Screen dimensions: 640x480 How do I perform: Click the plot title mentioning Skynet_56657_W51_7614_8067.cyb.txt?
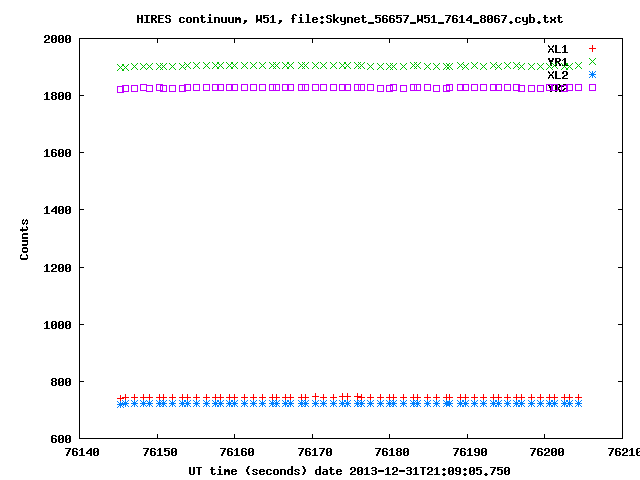tap(349, 20)
